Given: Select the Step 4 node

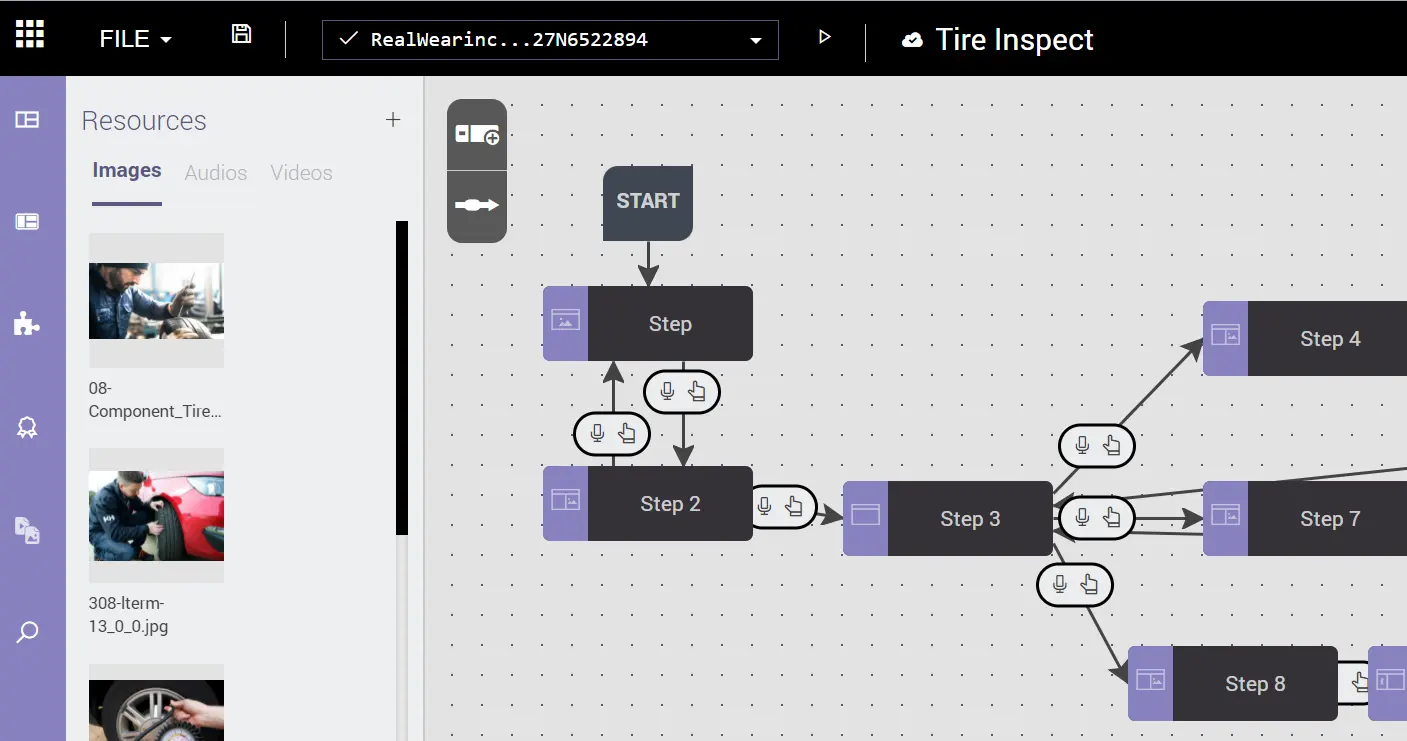Looking at the screenshot, I should [x=1305, y=339].
